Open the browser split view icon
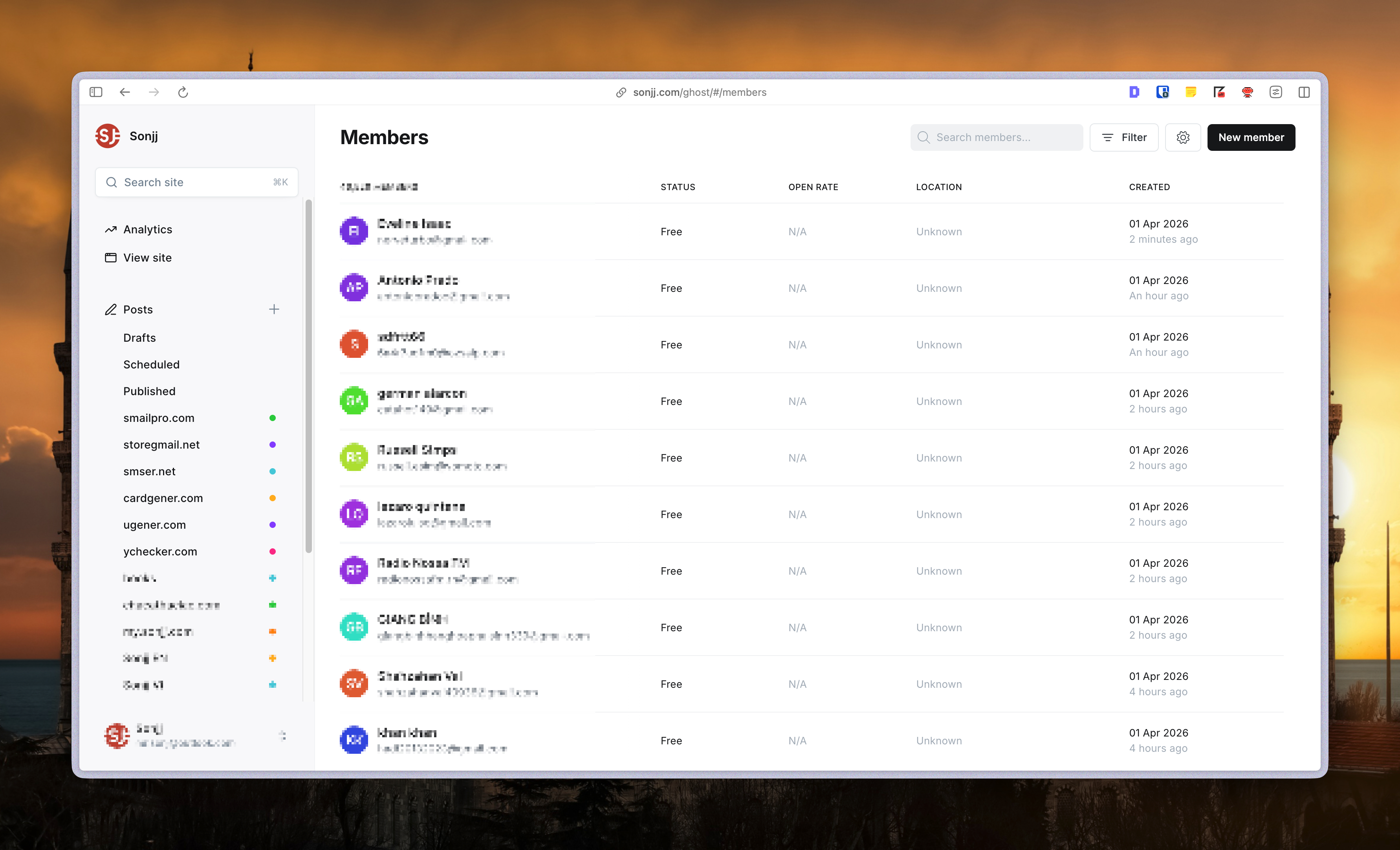This screenshot has width=1400, height=850. click(x=1304, y=92)
